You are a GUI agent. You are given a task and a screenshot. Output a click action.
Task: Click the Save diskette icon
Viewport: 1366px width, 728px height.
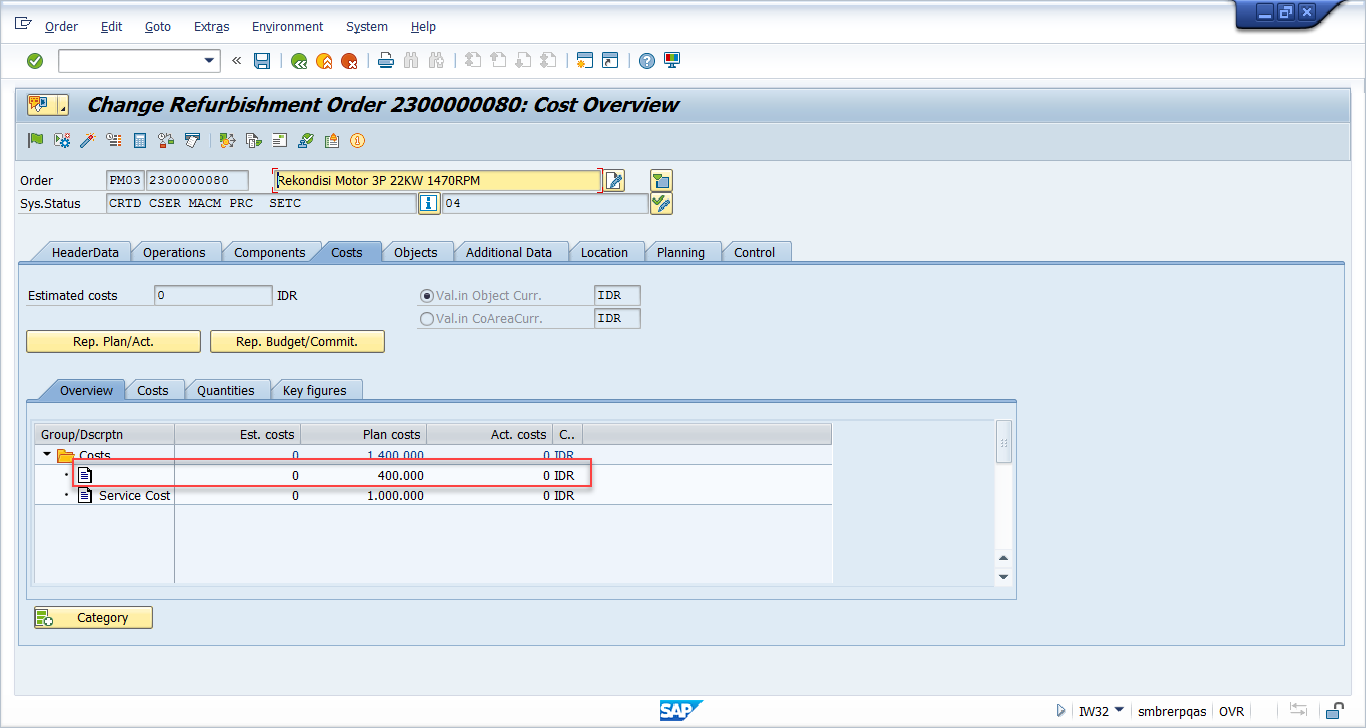coord(262,61)
